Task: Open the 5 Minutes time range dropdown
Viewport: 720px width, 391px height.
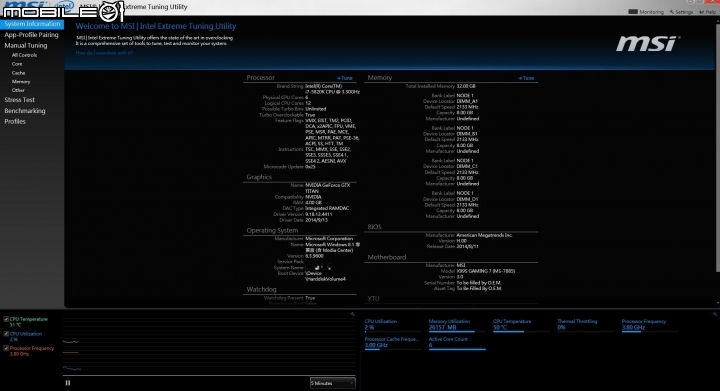Action: click(x=332, y=383)
